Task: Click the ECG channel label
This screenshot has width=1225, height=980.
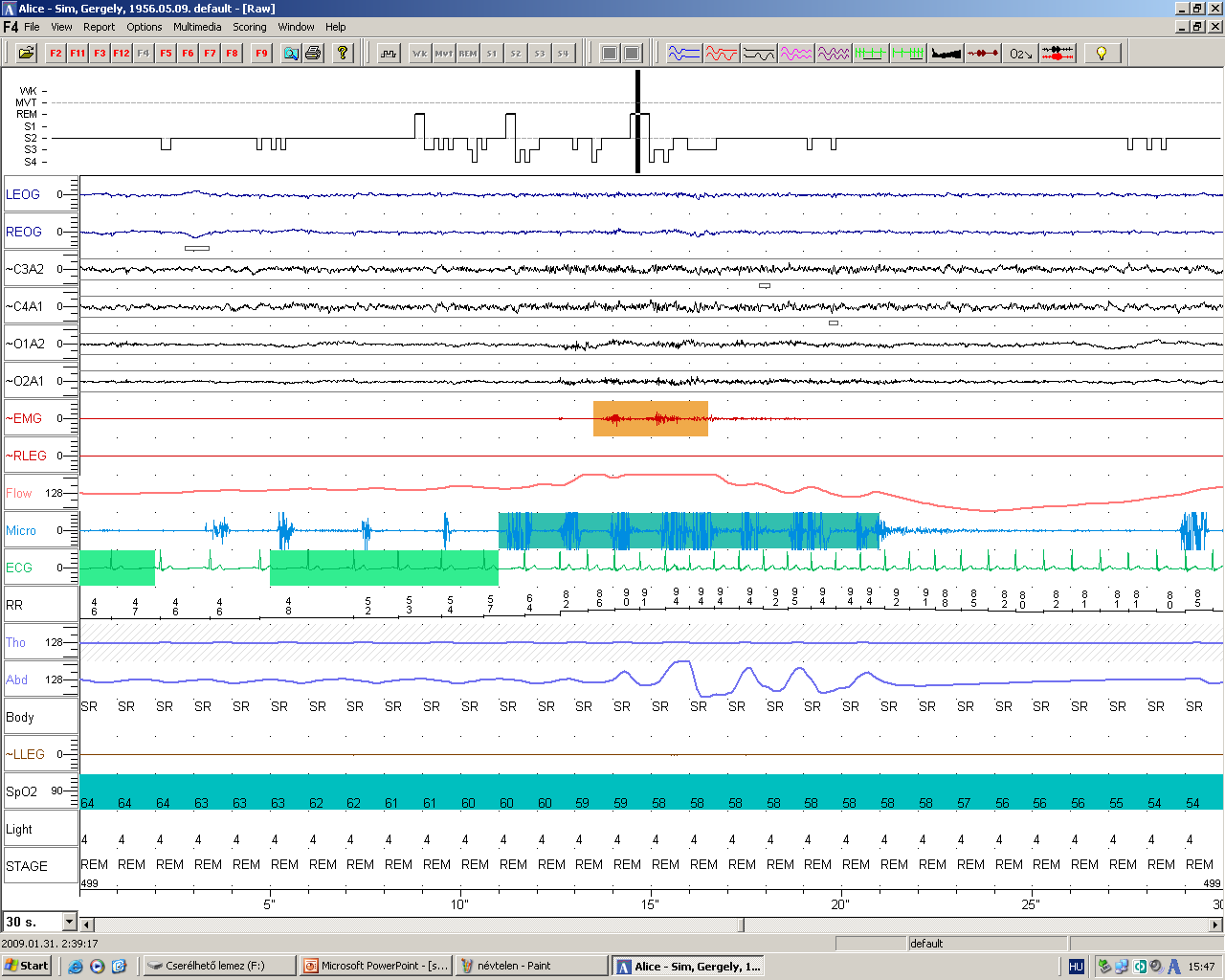Action: [18, 568]
